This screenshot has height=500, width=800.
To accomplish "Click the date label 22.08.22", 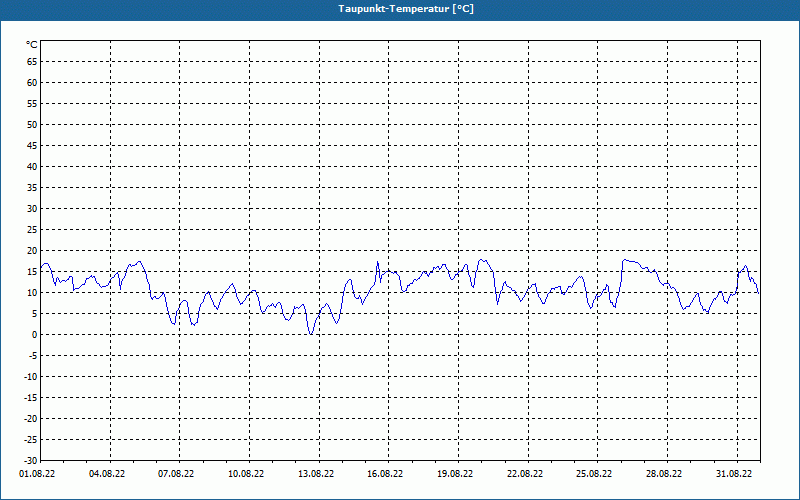I will 525,474.
